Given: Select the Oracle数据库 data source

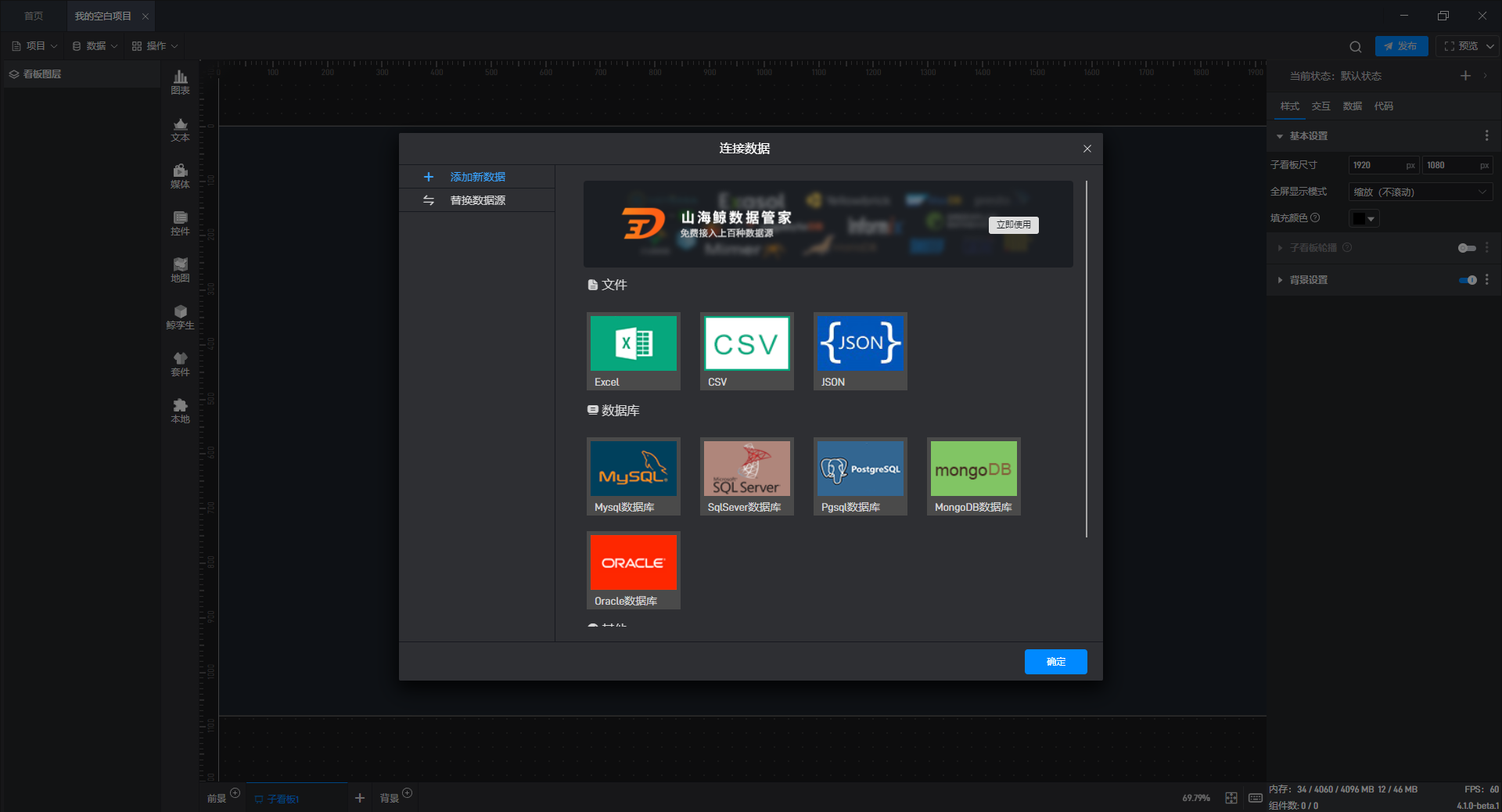Looking at the screenshot, I should tap(634, 570).
